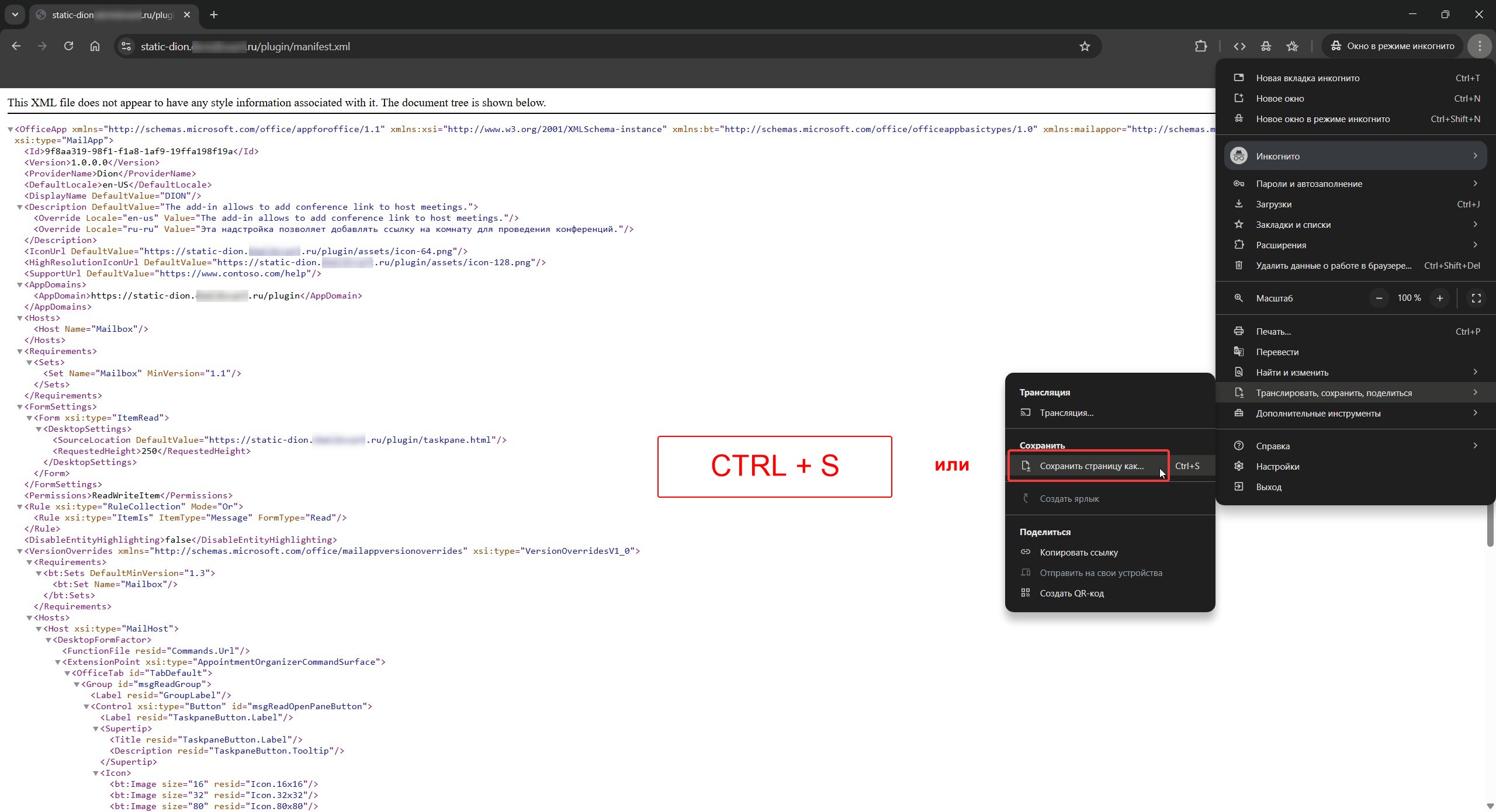
Task: Open the Extensions puzzle icon
Action: tap(1201, 46)
